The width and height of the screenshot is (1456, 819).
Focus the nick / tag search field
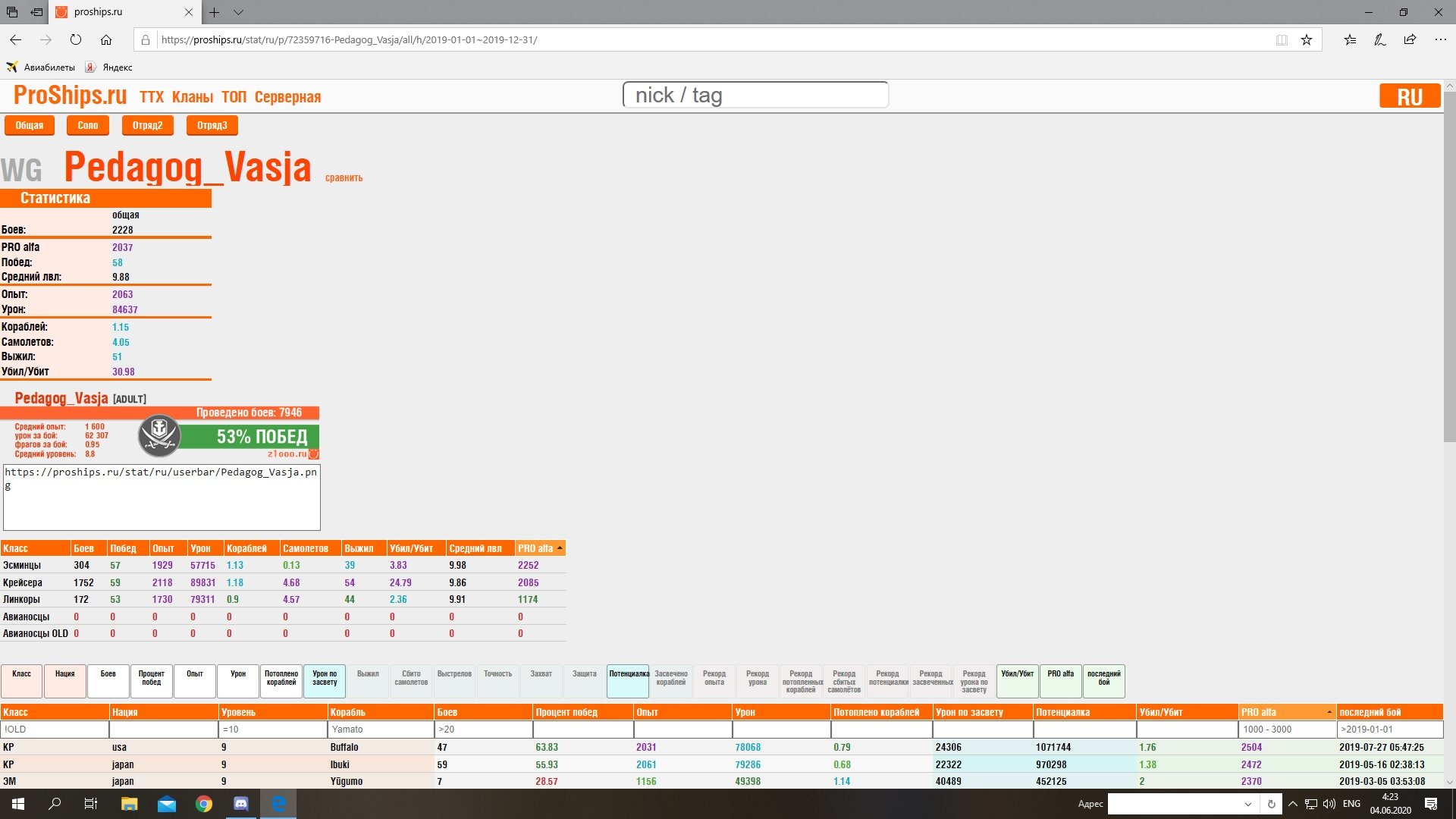(755, 95)
